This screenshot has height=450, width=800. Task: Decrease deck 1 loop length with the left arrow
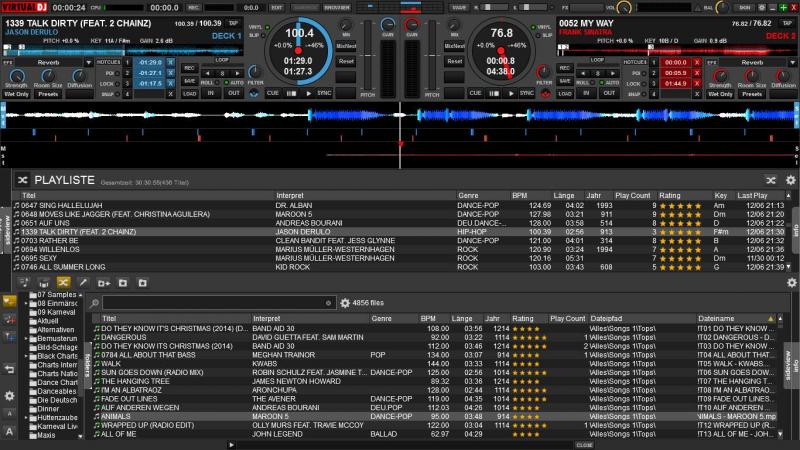208,73
